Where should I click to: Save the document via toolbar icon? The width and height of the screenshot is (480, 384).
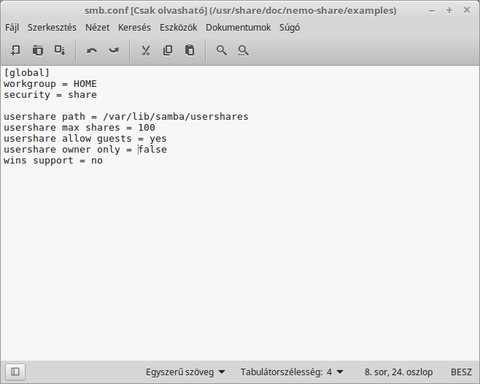60,50
